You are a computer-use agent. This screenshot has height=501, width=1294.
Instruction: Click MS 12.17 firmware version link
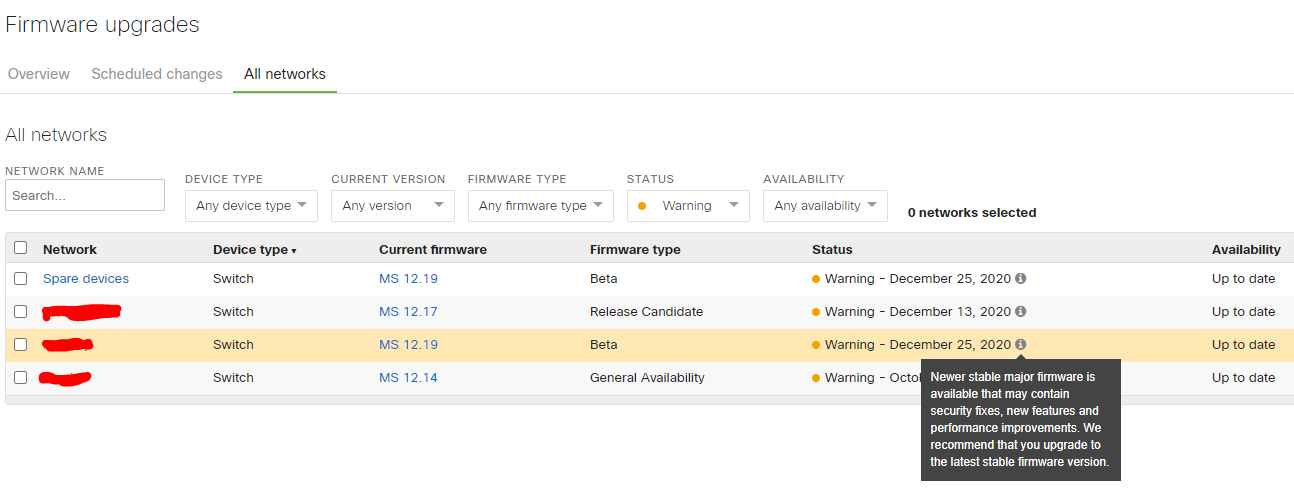408,312
